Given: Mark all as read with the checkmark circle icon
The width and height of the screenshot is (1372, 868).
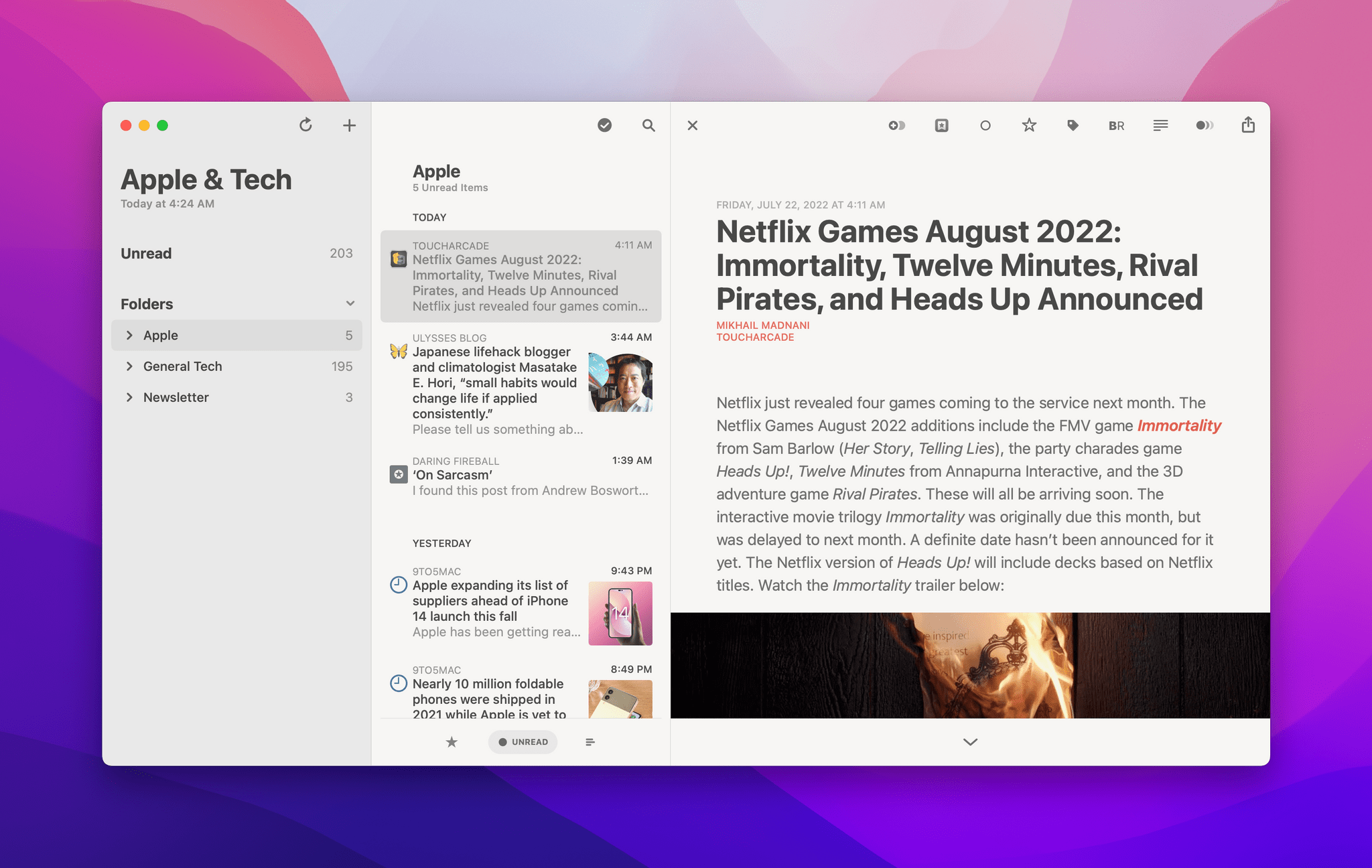Looking at the screenshot, I should (604, 125).
